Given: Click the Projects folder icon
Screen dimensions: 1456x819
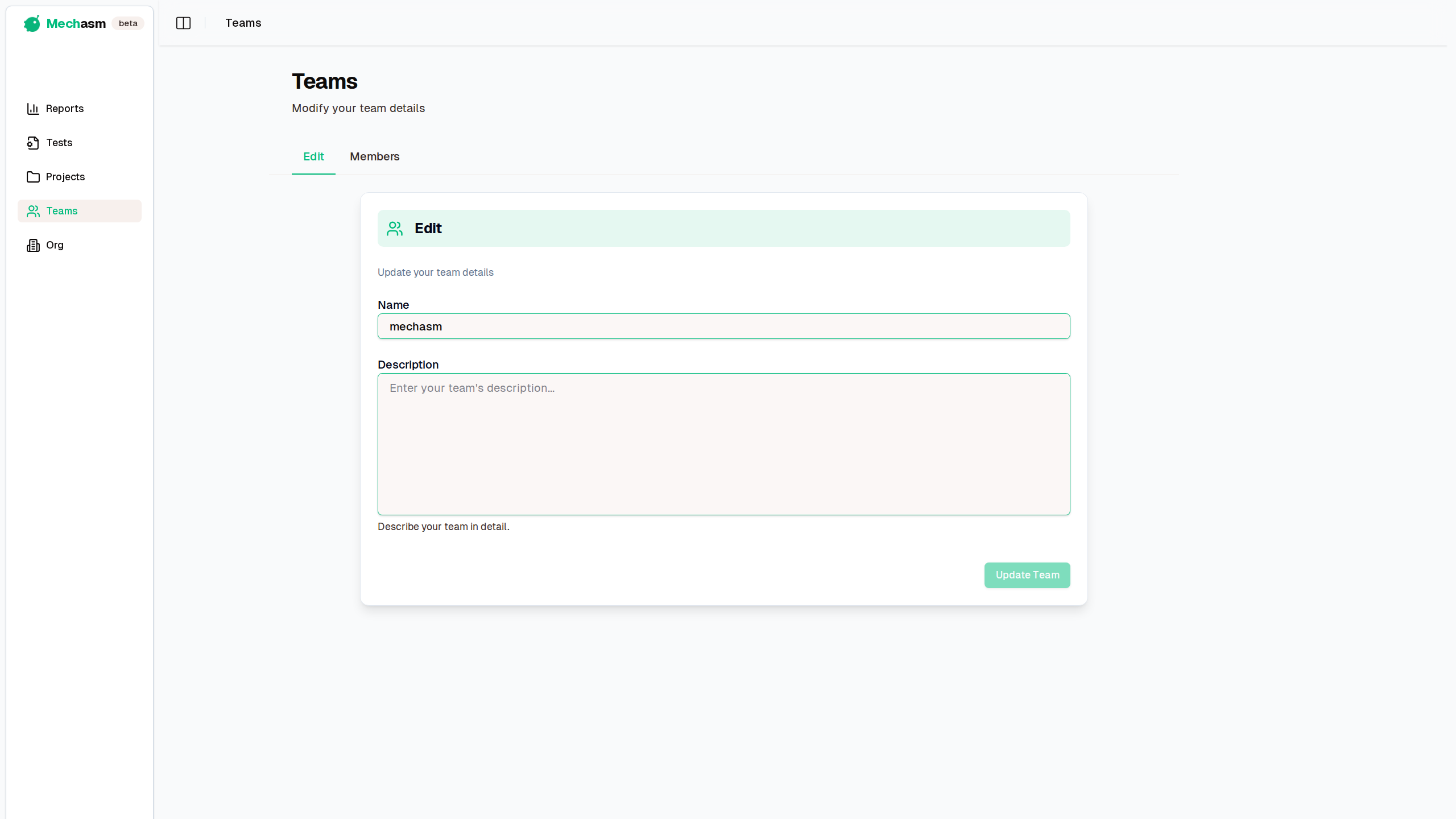Looking at the screenshot, I should point(33,177).
